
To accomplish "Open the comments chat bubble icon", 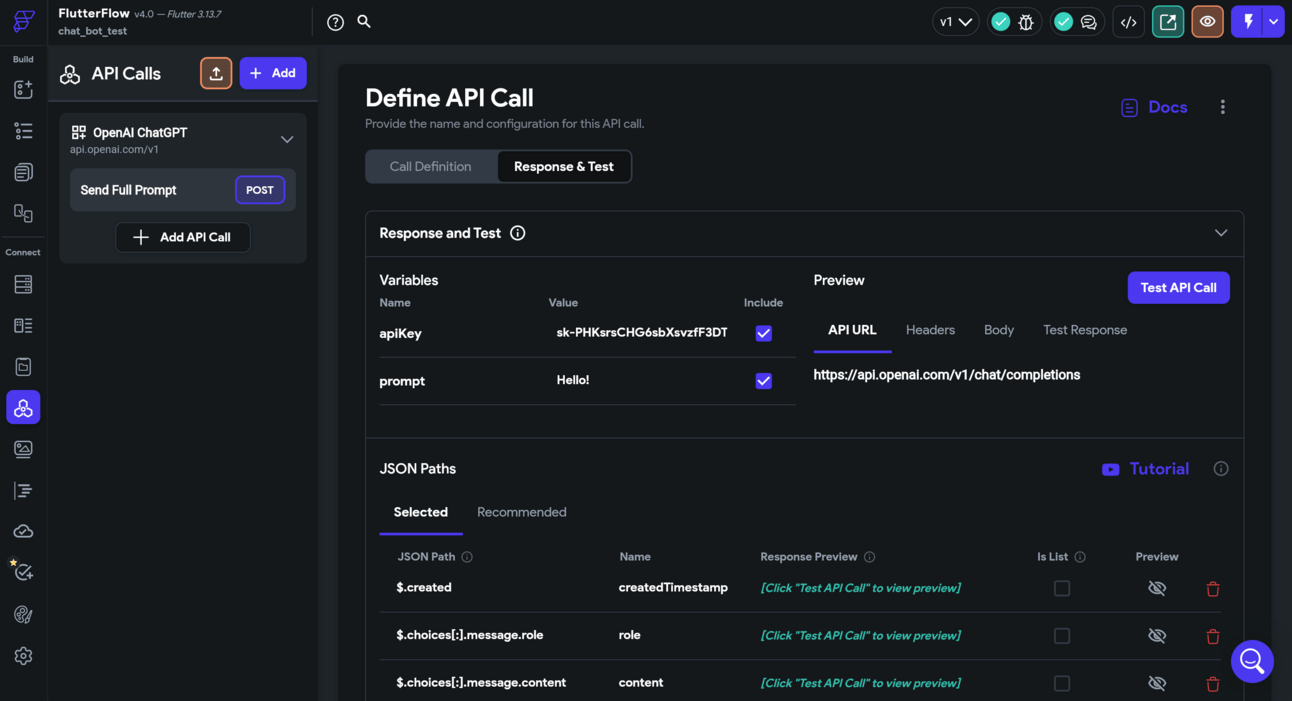I will click(x=1089, y=22).
